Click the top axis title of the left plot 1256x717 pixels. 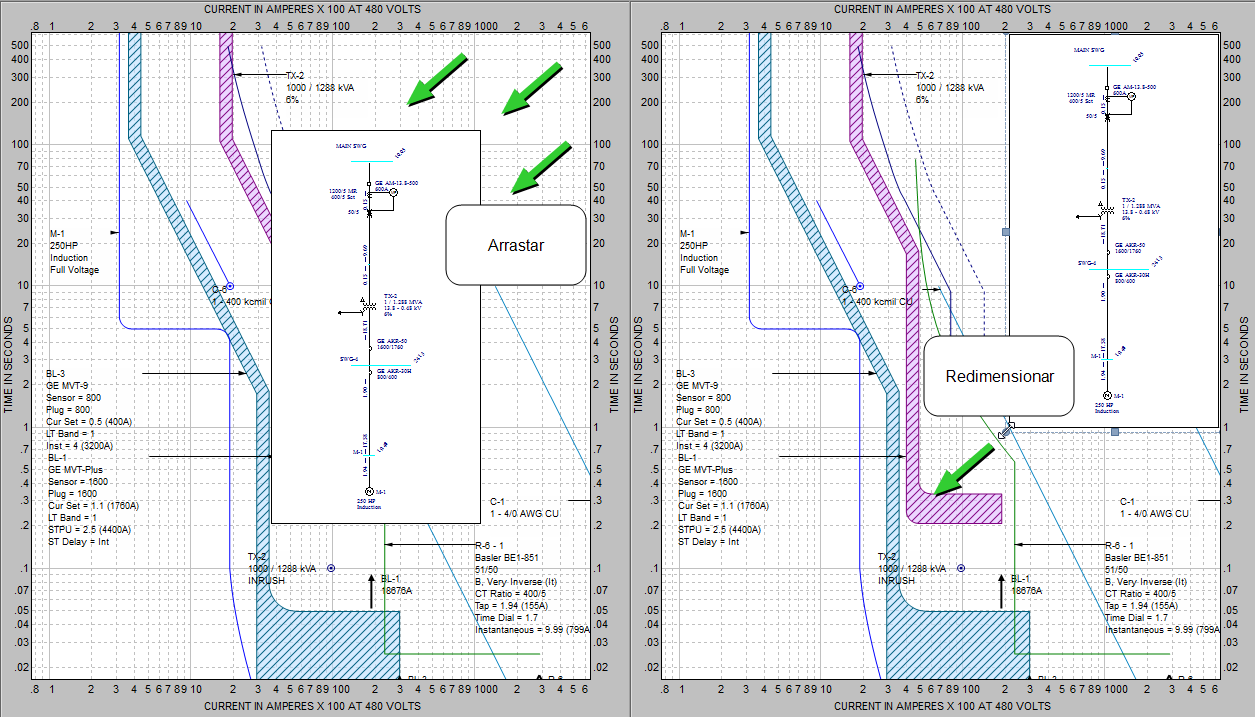point(313,8)
